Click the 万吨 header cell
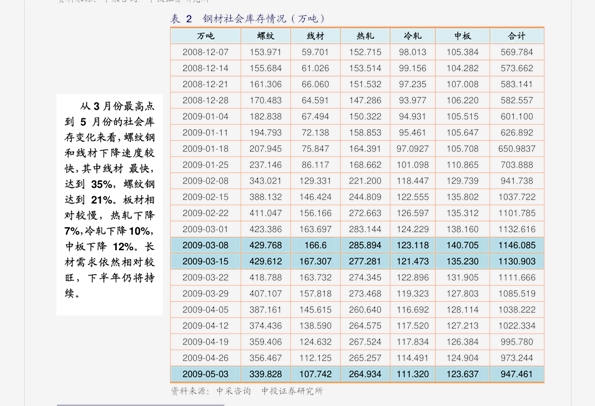 pos(205,36)
